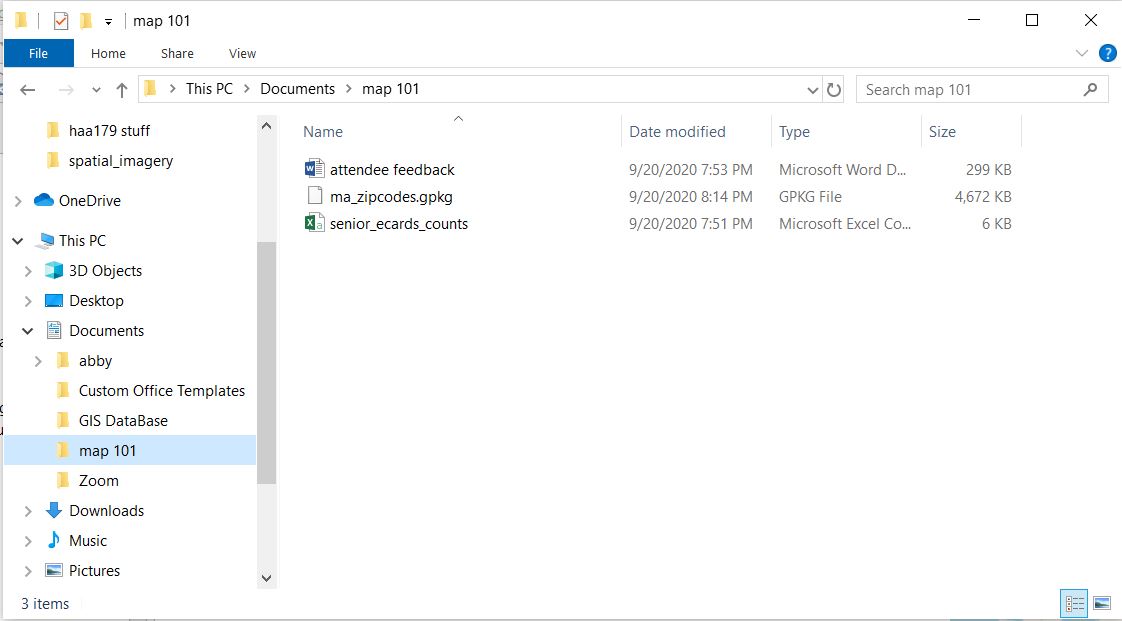This screenshot has height=621, width=1122.
Task: Expand the 3D Objects tree node
Action: [x=28, y=271]
